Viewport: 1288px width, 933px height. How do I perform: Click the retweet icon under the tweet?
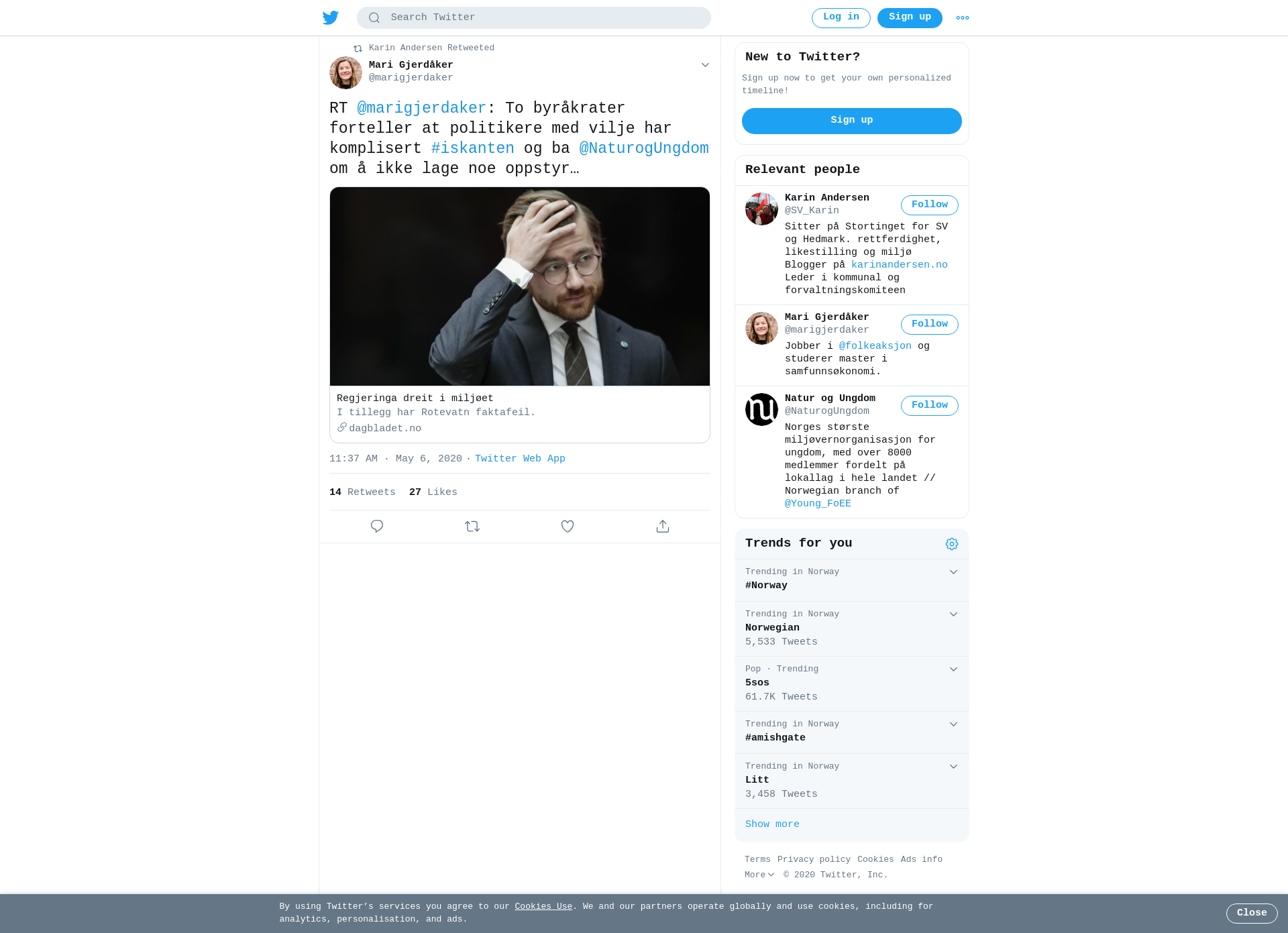[x=472, y=527]
